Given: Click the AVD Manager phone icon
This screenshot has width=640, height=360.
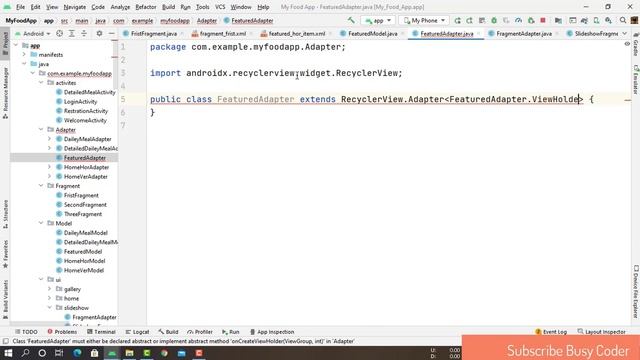Looking at the screenshot, I should pyautogui.click(x=596, y=20).
